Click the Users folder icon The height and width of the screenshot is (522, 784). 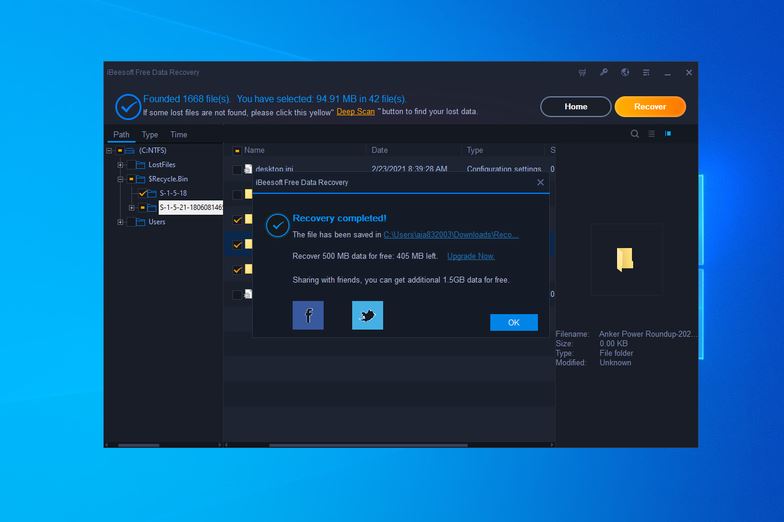[141, 222]
